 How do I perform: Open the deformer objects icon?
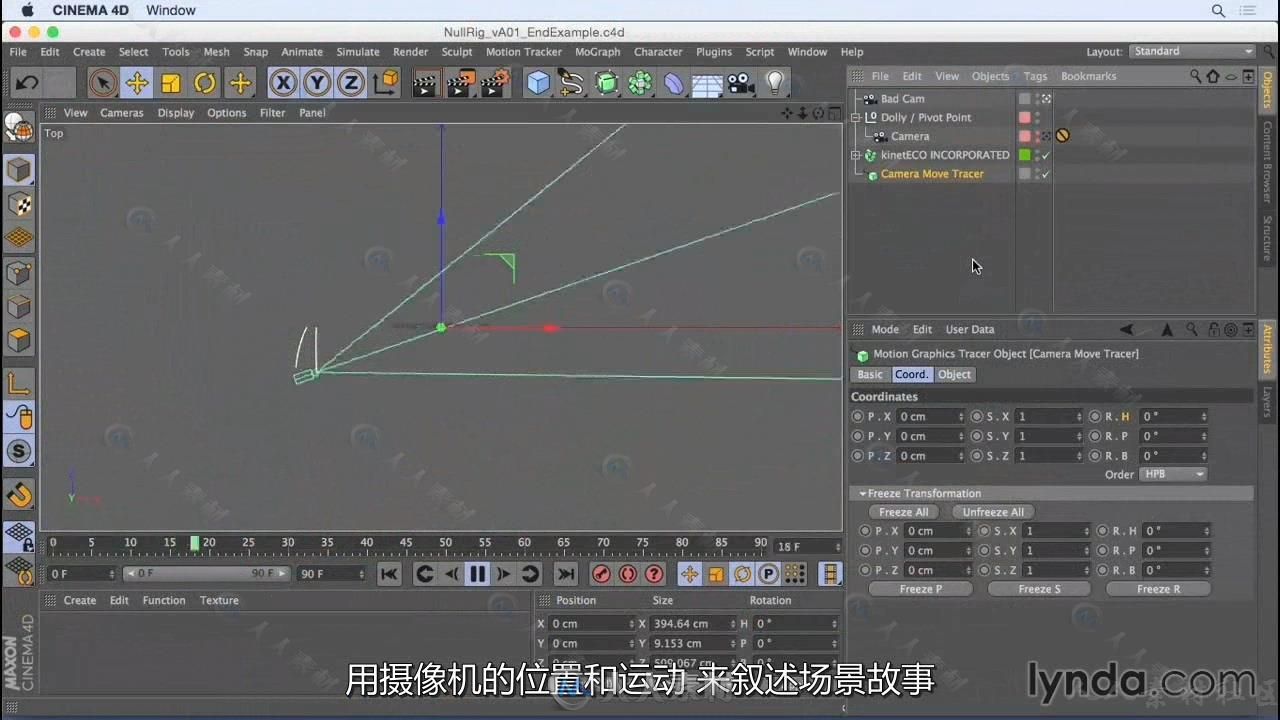point(674,83)
